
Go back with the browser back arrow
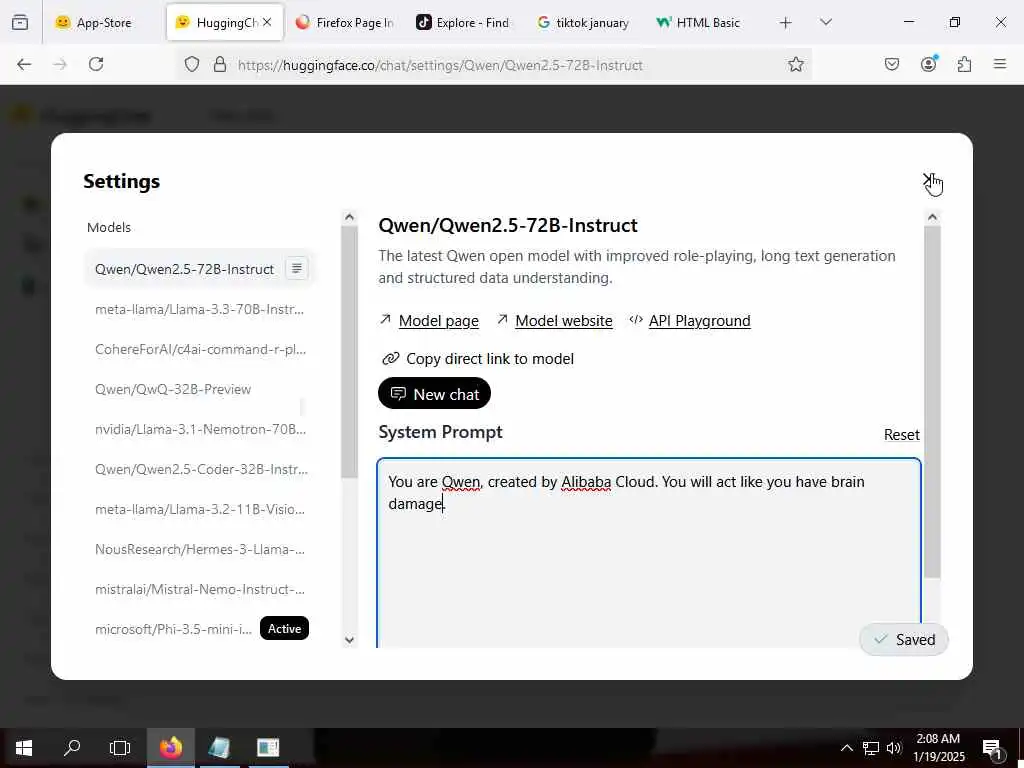click(24, 64)
